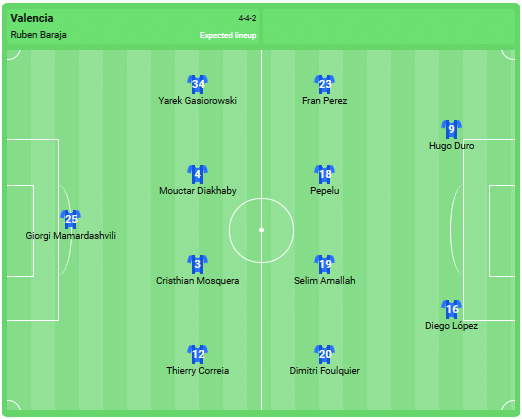Open Pepelu's number 18 jersey icon
Image resolution: width=522 pixels, height=419 pixels.
click(x=325, y=174)
